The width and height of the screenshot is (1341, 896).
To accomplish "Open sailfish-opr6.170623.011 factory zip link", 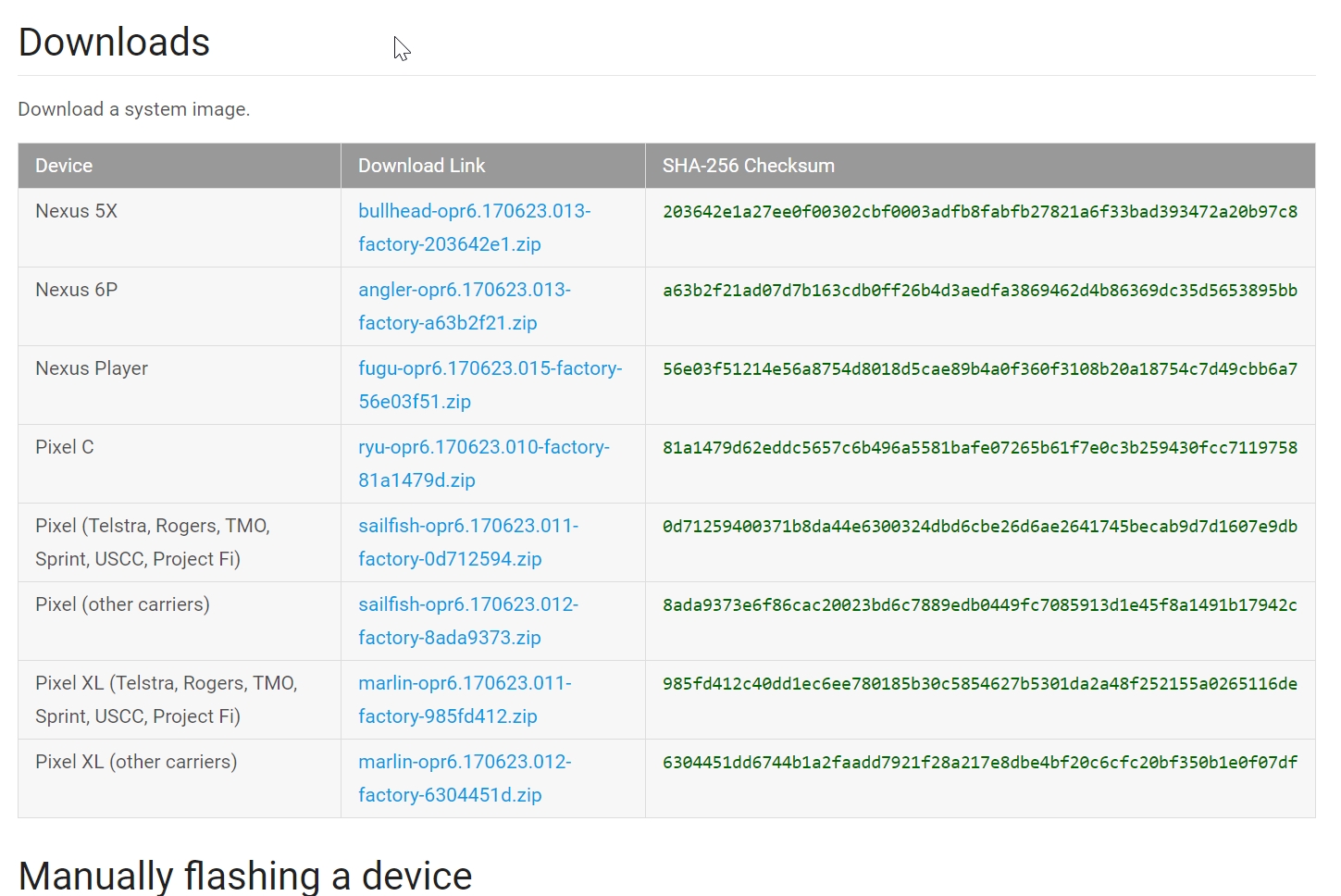I will 468,542.
